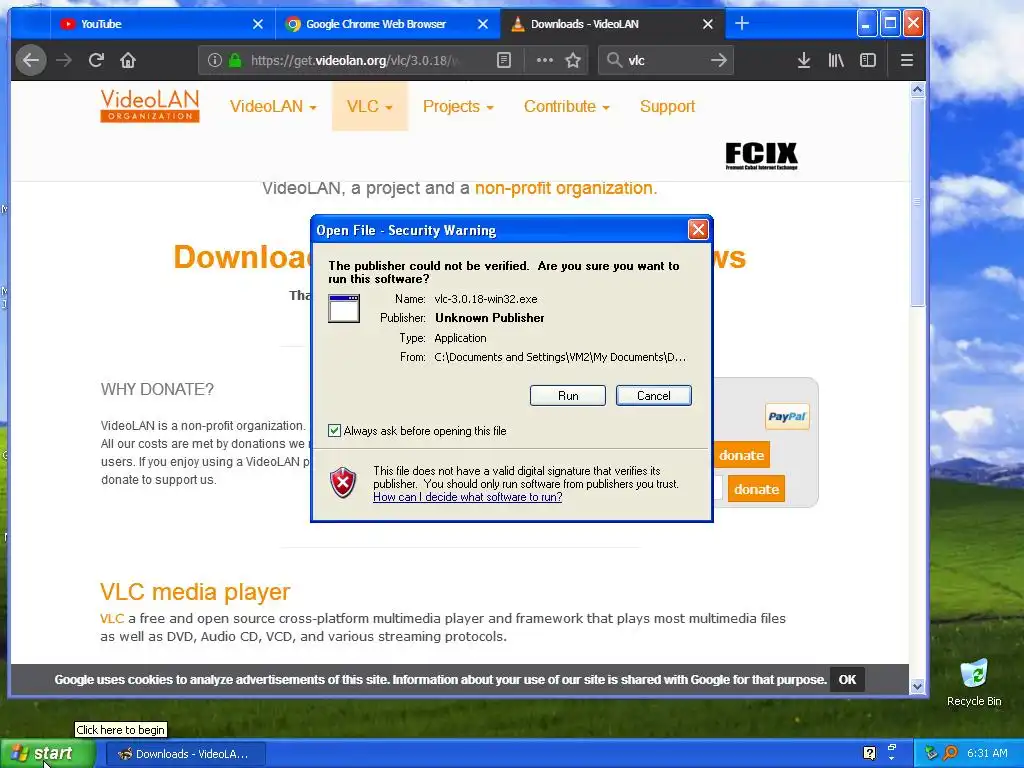
Task: Click the upper donate button
Action: [741, 455]
